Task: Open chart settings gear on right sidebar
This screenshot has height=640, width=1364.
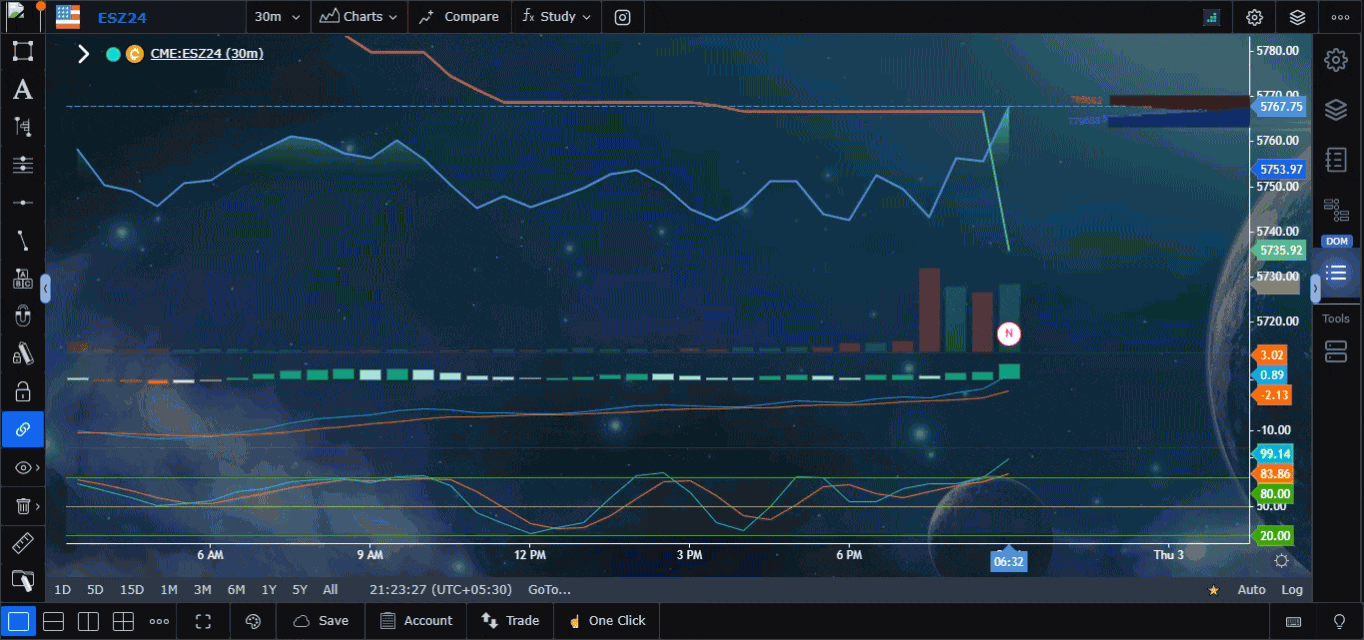Action: click(1336, 60)
